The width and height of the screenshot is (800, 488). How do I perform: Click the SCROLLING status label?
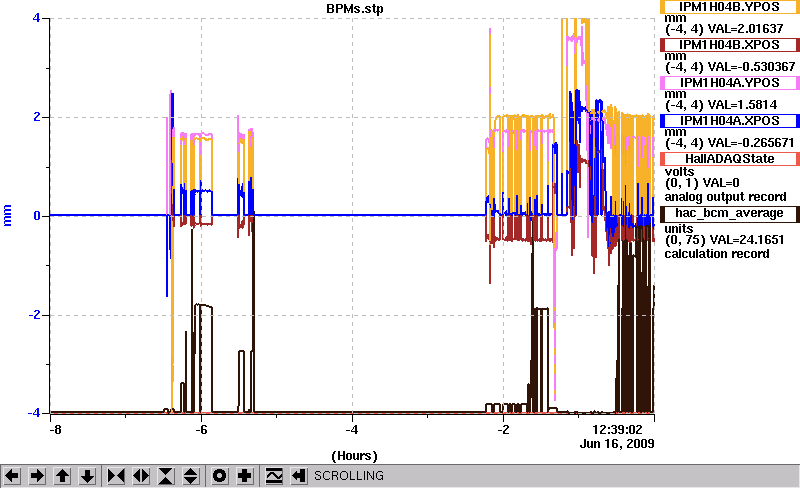pyautogui.click(x=349, y=476)
